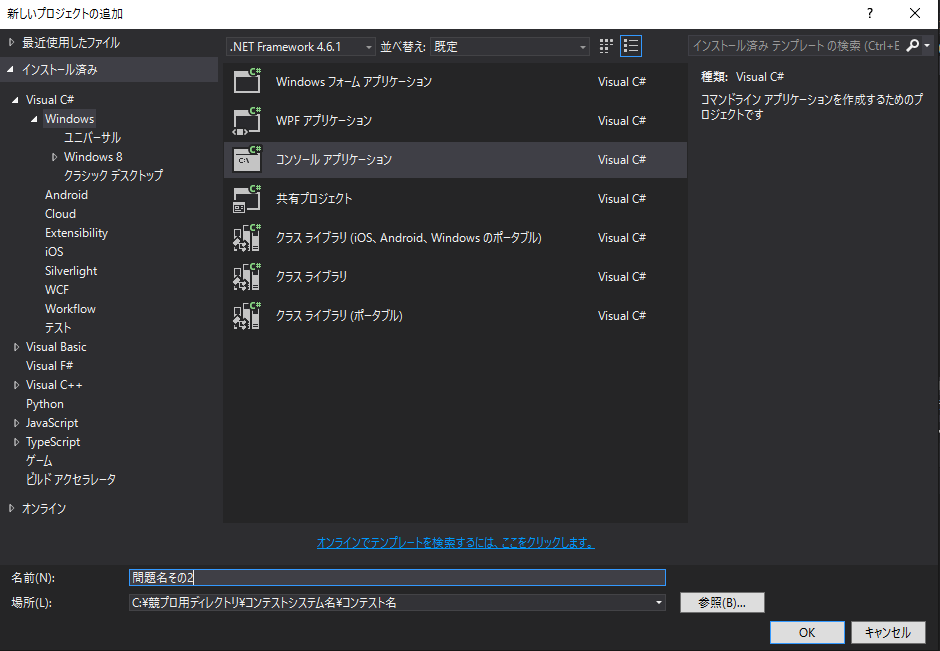The width and height of the screenshot is (940, 651).
Task: Select the WPF アプリケーション template icon
Action: pos(247,120)
